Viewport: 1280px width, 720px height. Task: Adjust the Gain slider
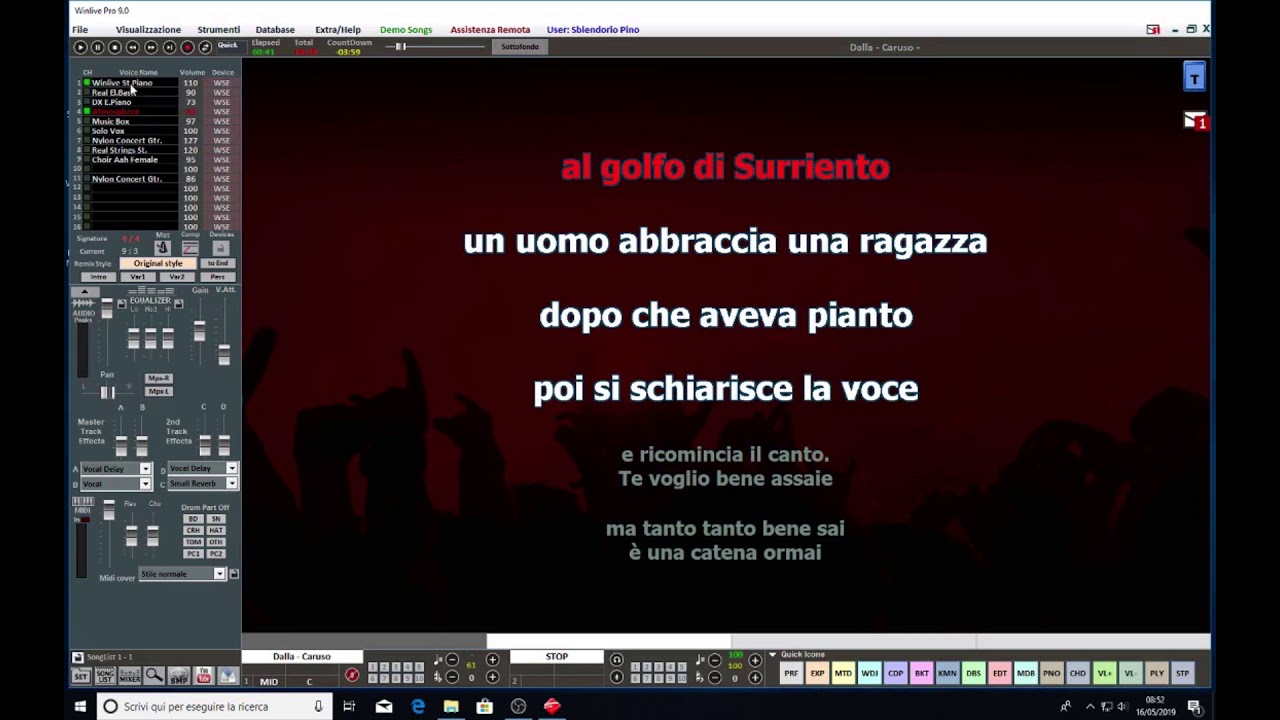tap(200, 331)
